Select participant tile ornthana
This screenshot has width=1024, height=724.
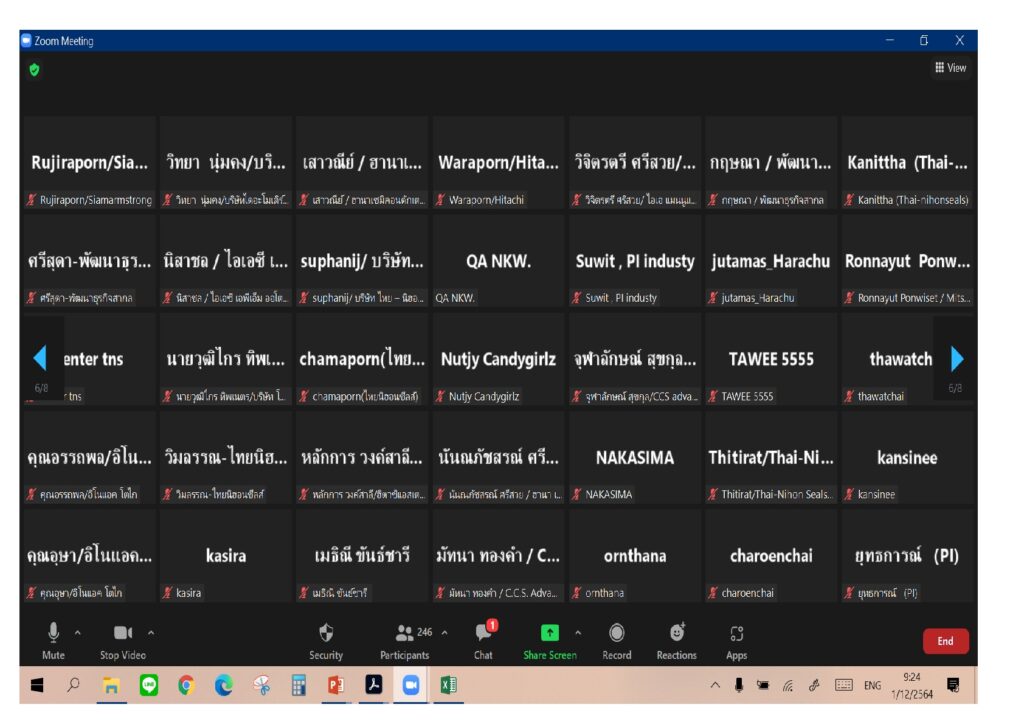[x=635, y=556]
